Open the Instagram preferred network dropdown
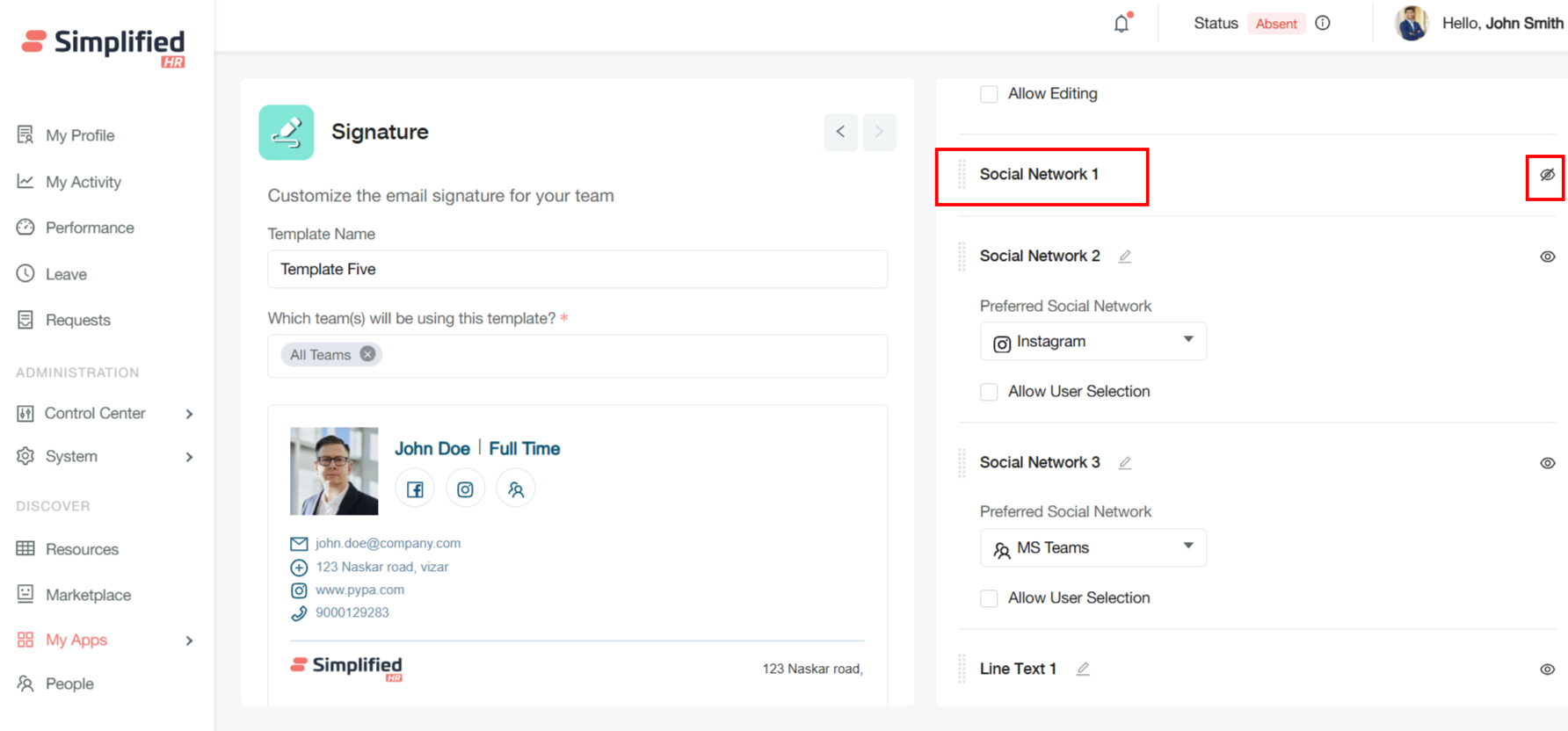The width and height of the screenshot is (1568, 731). 1093,341
